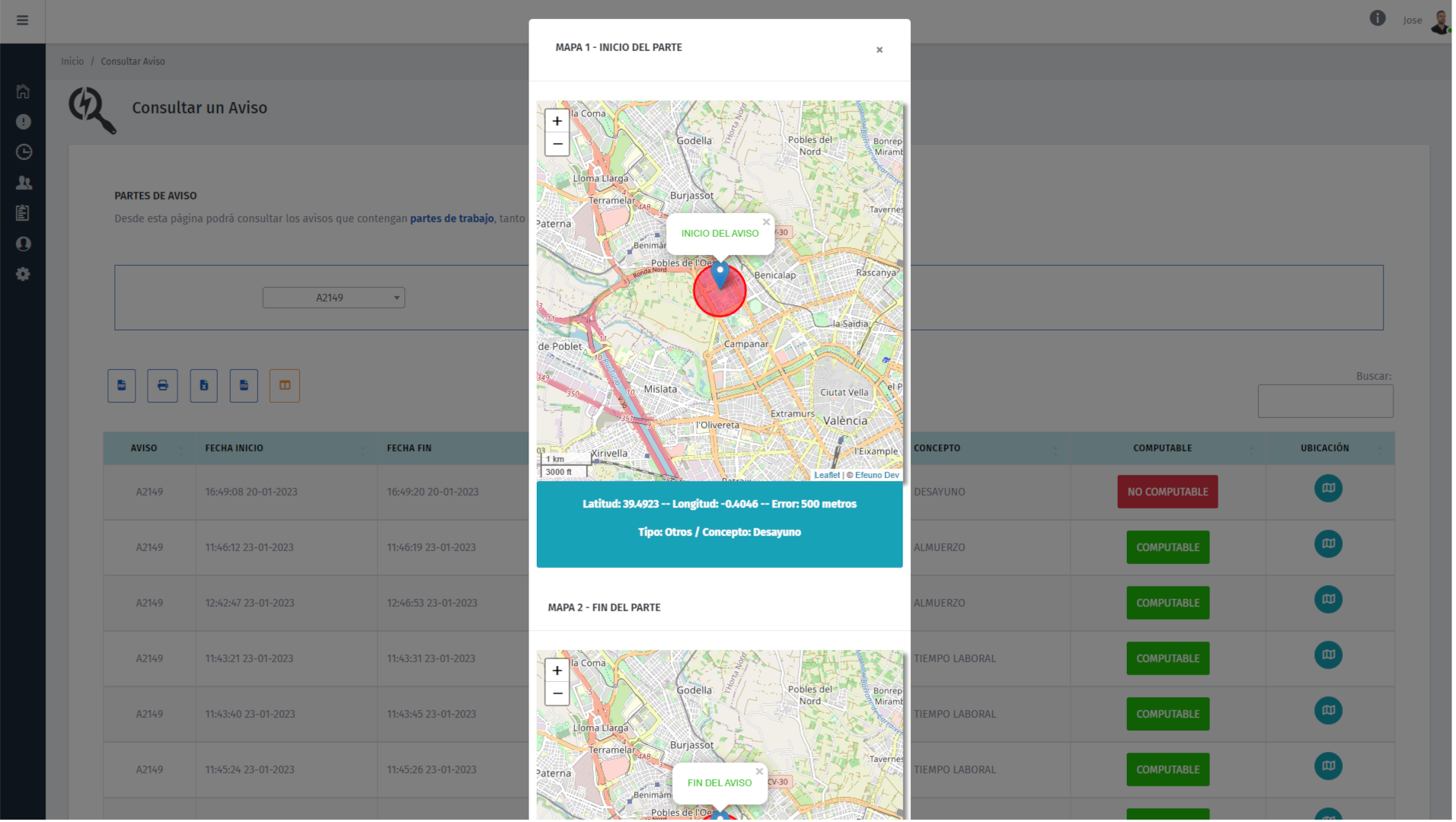This screenshot has height=822, width=1456.
Task: Export the table to Excel
Action: (203, 386)
